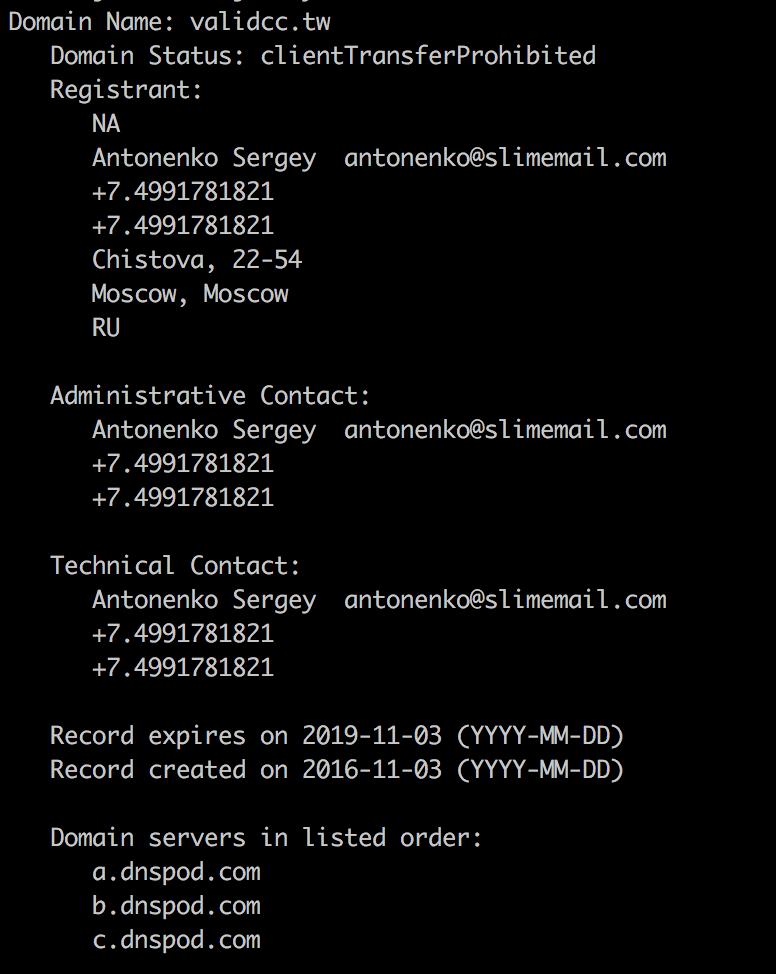Click the Administrative Contact heading
Viewport: 776px width, 974px height.
click(x=210, y=395)
